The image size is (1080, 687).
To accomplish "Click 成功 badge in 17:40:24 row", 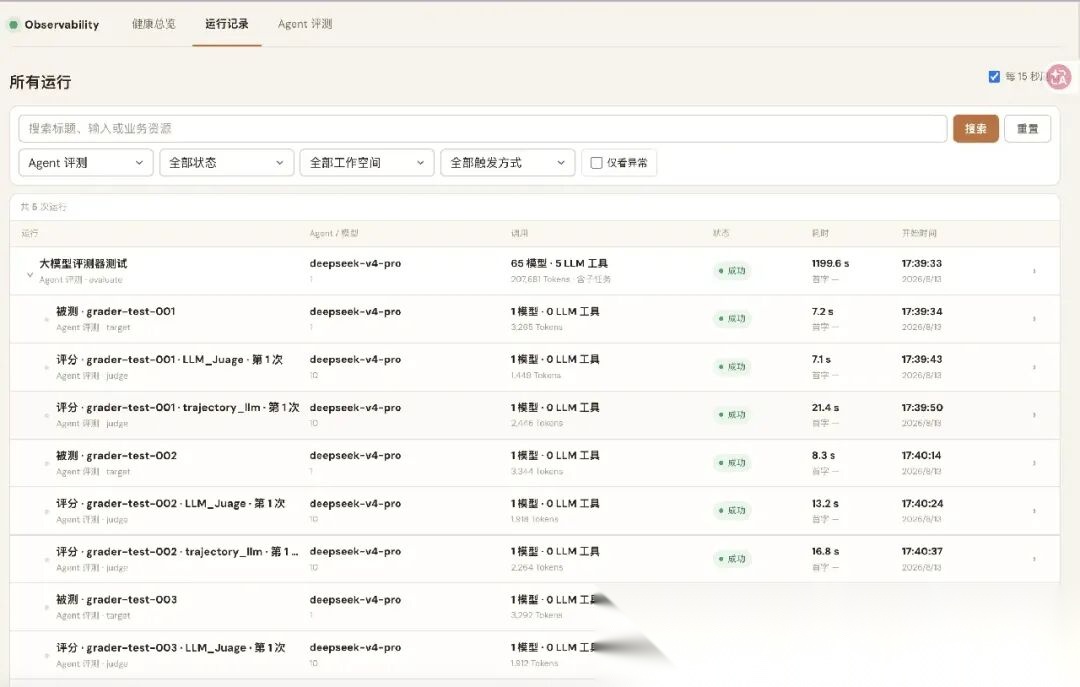I will click(x=731, y=511).
